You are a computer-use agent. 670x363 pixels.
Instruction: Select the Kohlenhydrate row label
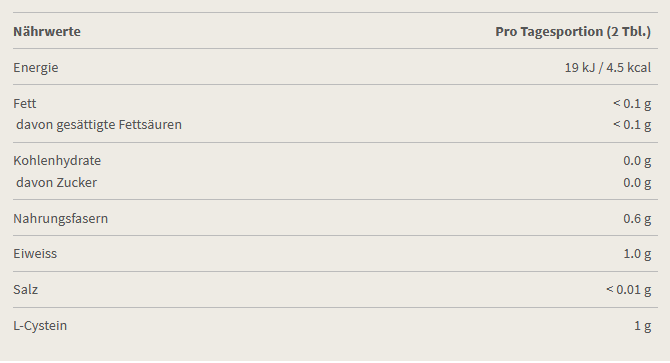click(x=57, y=161)
